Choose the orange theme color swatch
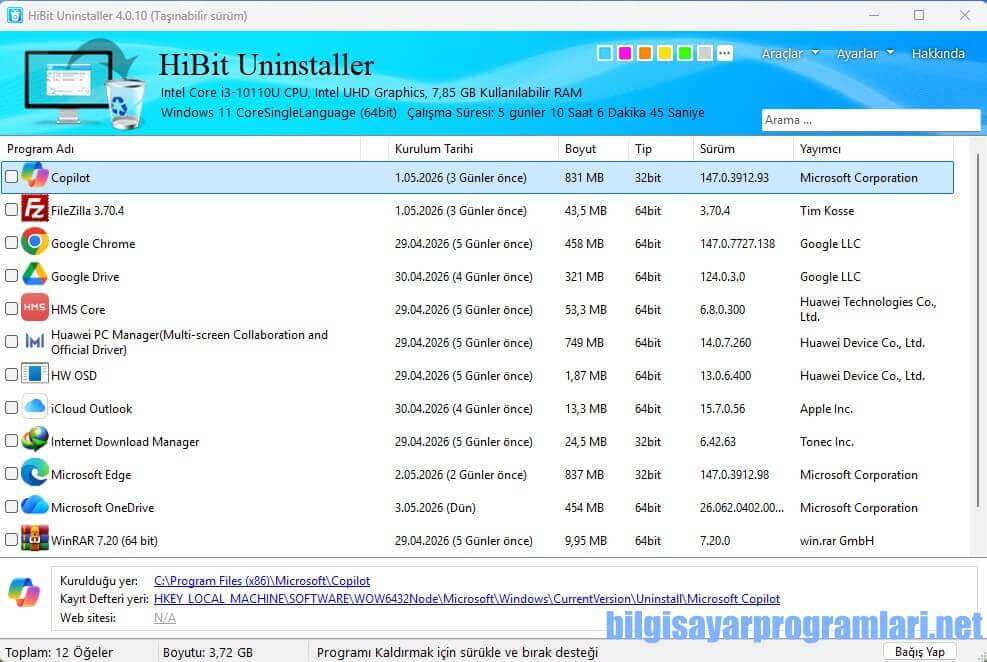Image resolution: width=987 pixels, height=662 pixels. click(x=645, y=53)
